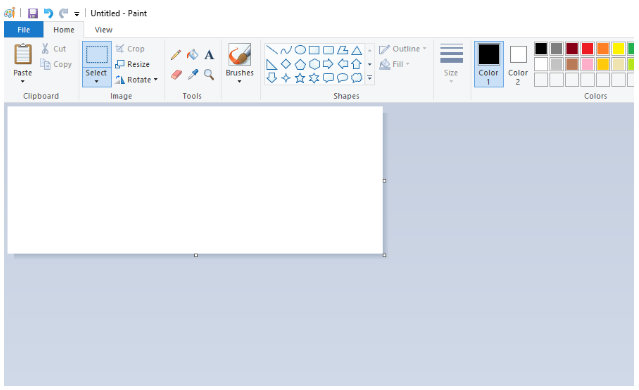
Task: Choose the Right arrow shape
Action: coord(328,64)
